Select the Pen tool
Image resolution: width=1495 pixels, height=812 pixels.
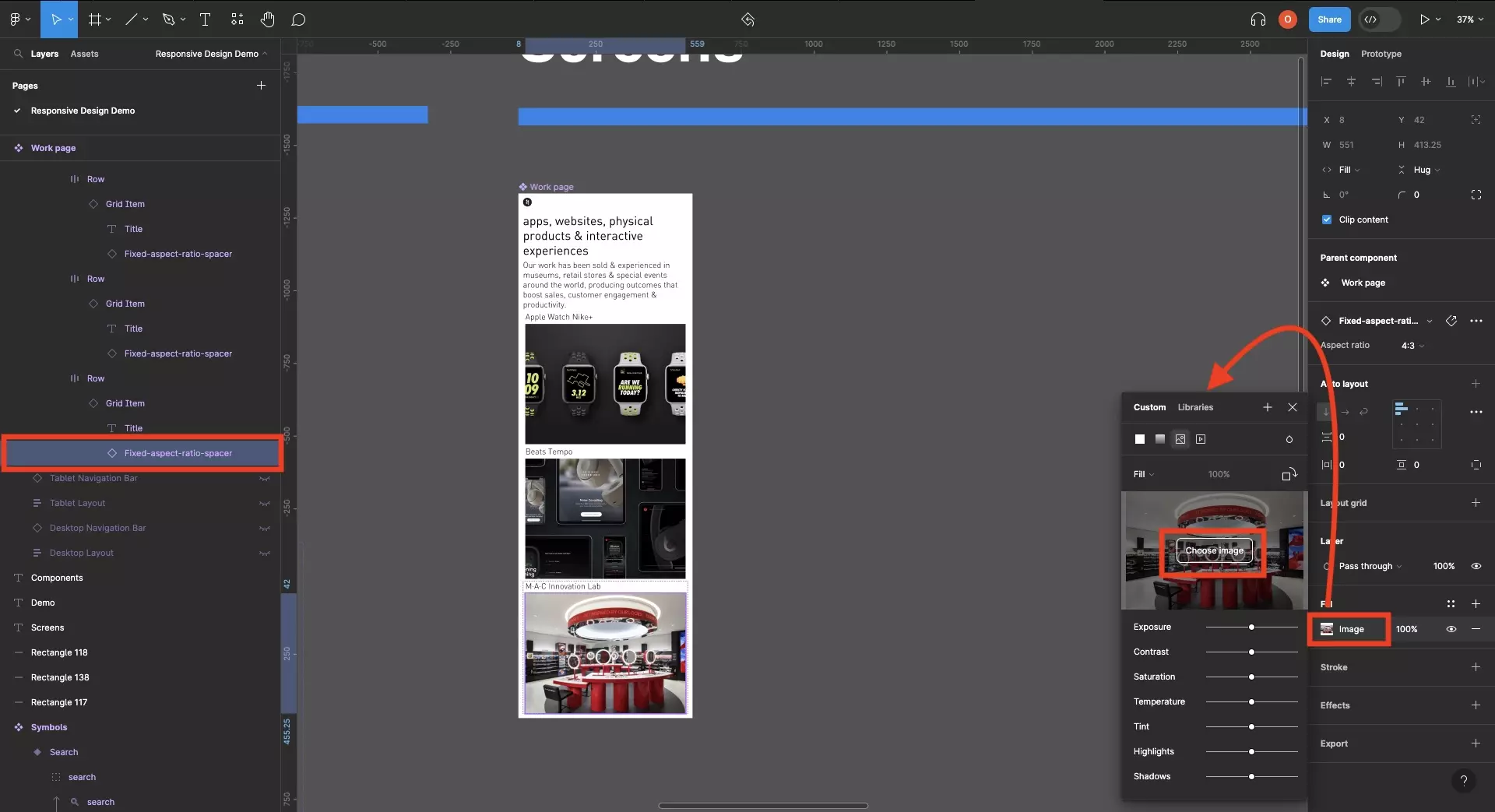[168, 19]
